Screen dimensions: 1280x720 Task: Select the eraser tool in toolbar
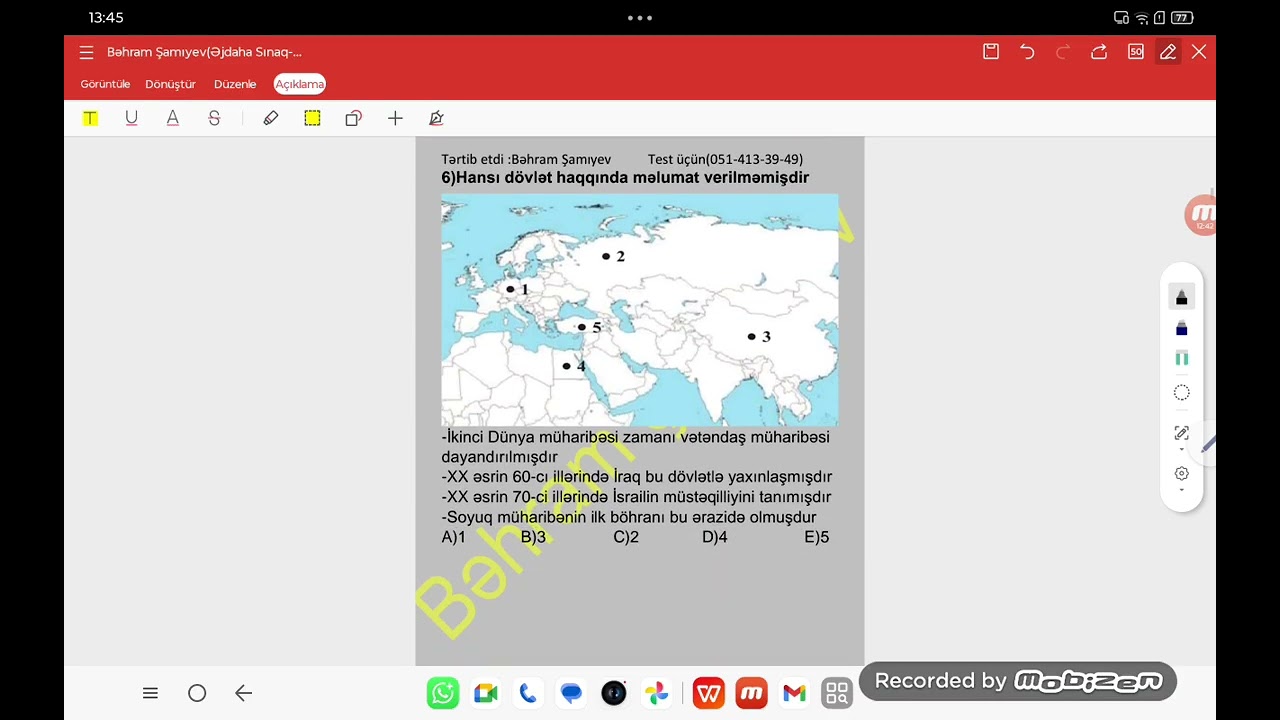271,118
